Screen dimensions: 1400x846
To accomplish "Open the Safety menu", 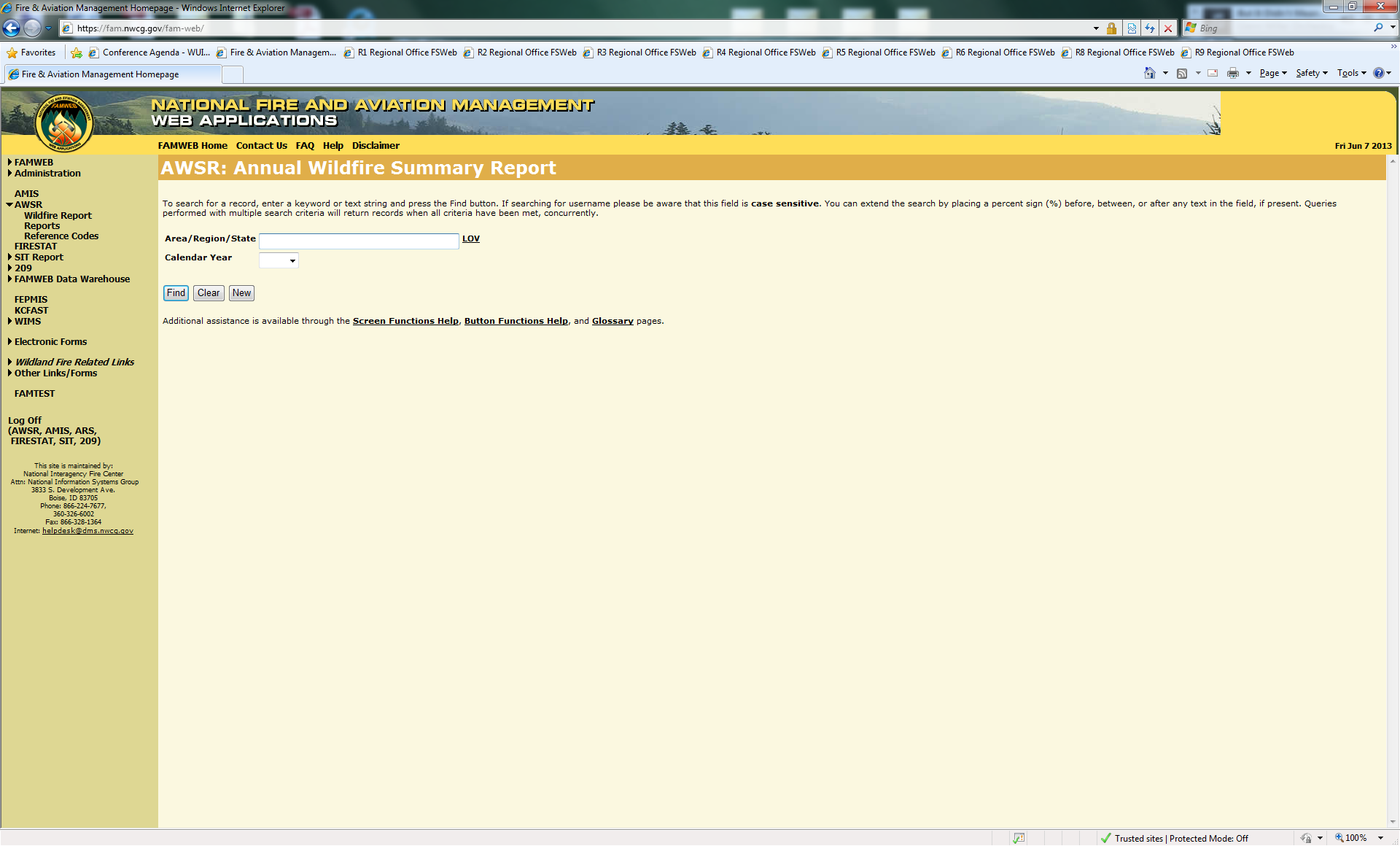I will coord(1311,73).
